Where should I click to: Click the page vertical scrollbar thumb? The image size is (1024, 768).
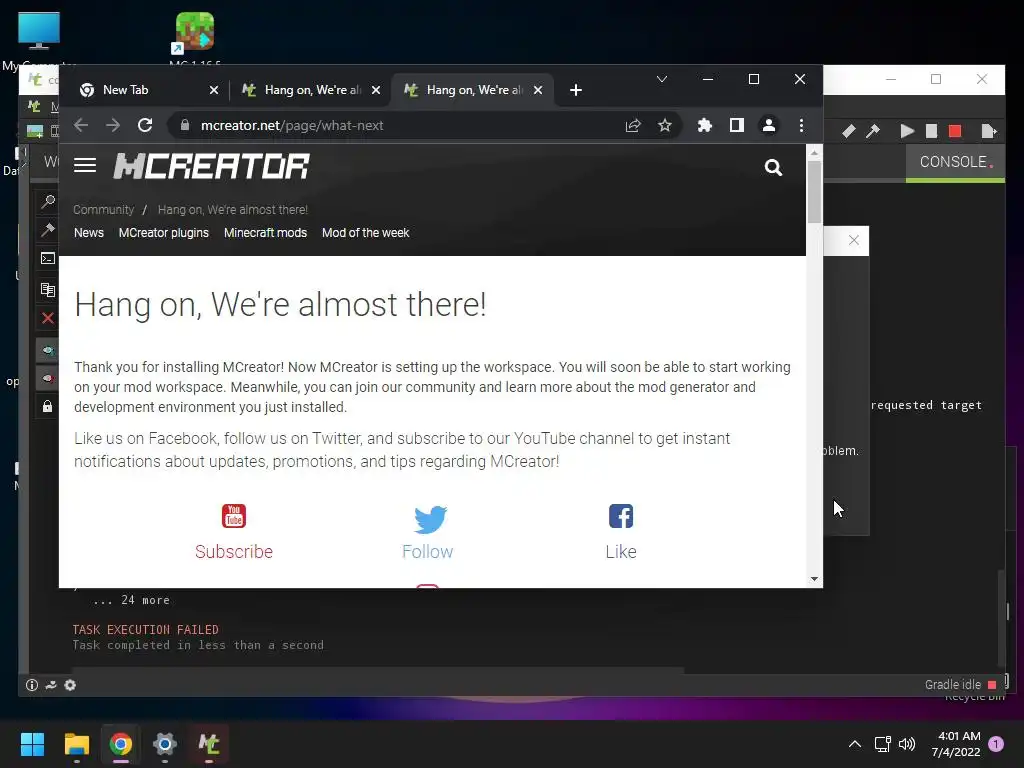[814, 191]
